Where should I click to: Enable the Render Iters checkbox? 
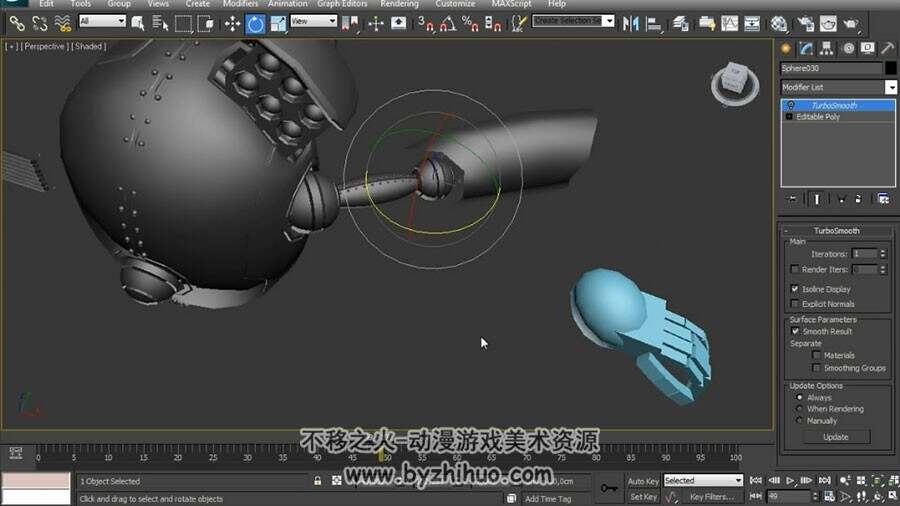tap(795, 269)
